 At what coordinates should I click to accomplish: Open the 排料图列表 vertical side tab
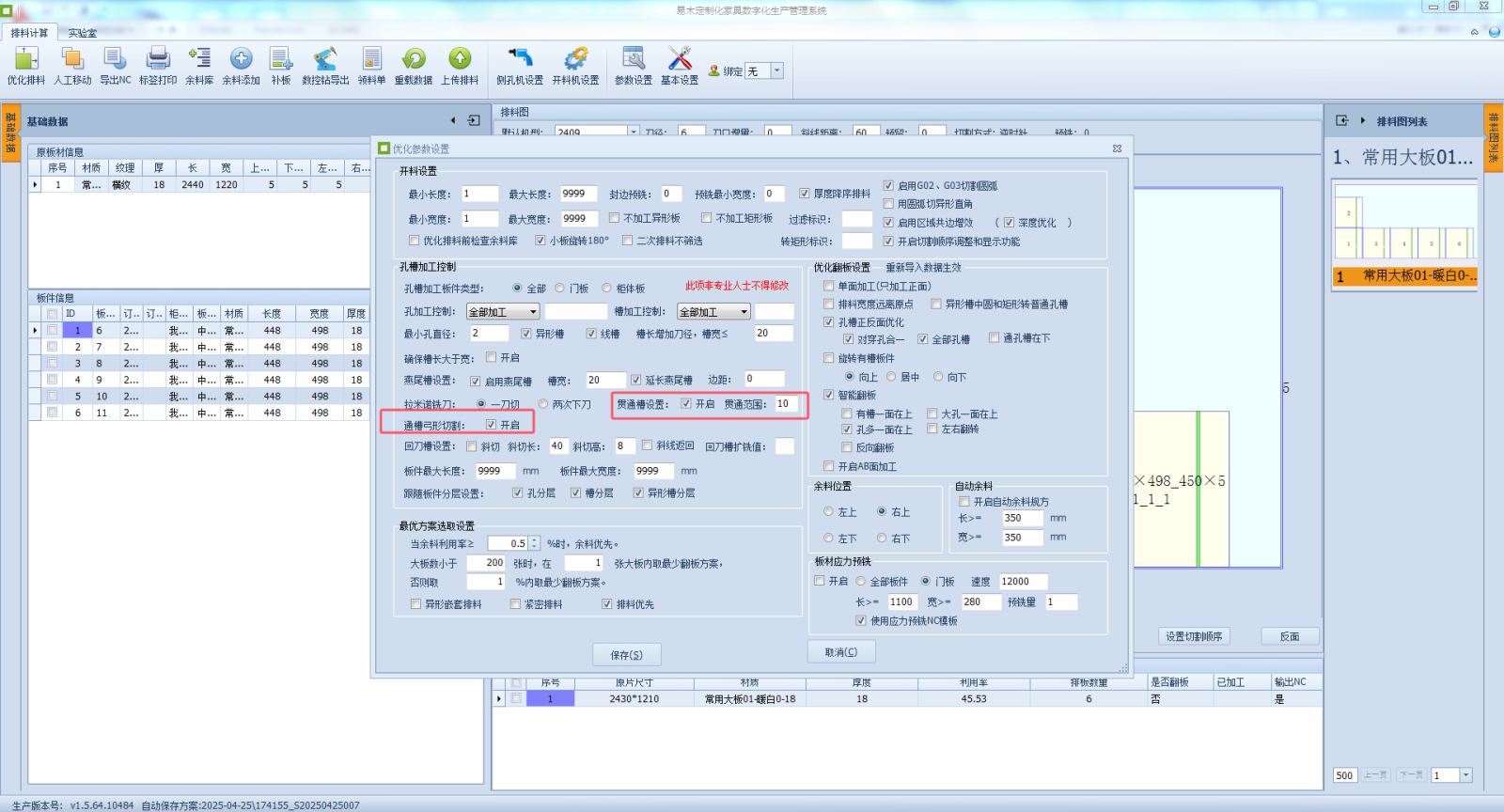click(1493, 137)
